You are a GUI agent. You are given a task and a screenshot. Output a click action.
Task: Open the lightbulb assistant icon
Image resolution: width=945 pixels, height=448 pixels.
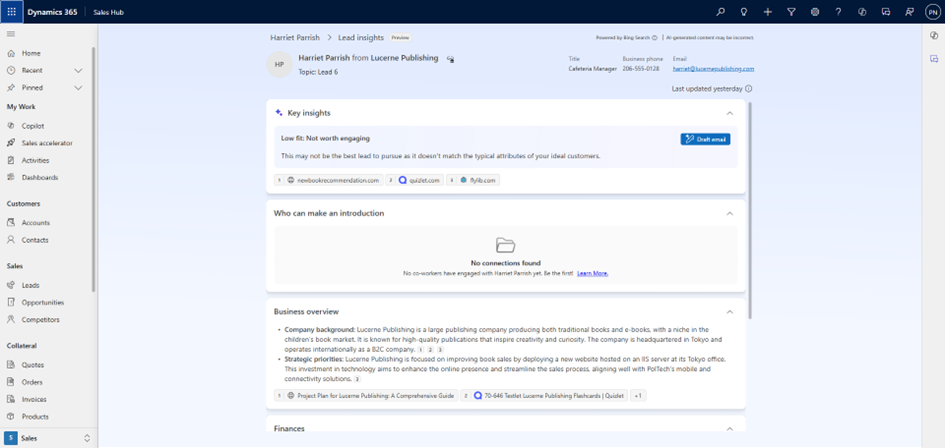[744, 11]
